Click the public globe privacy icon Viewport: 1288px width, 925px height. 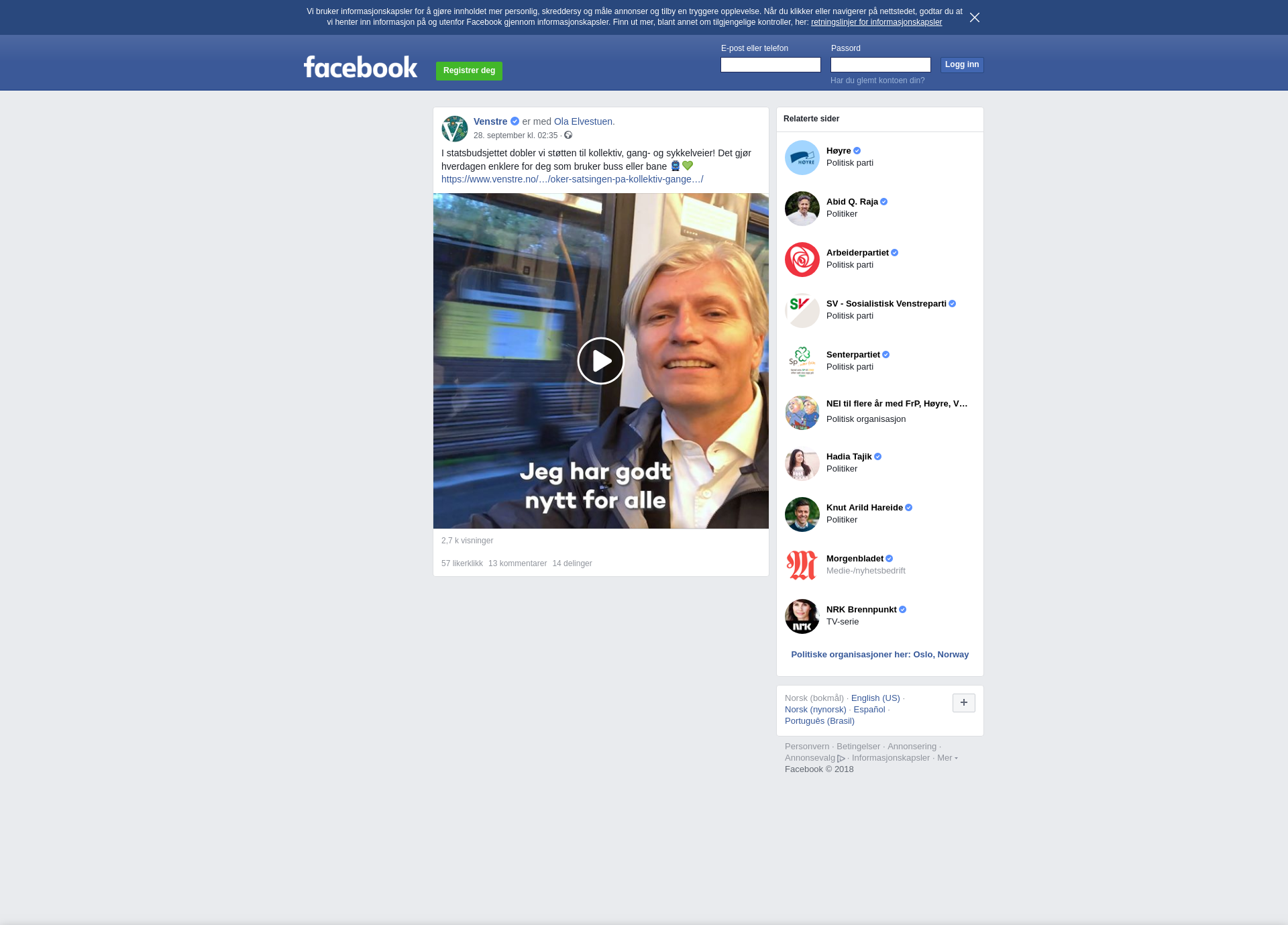point(568,135)
